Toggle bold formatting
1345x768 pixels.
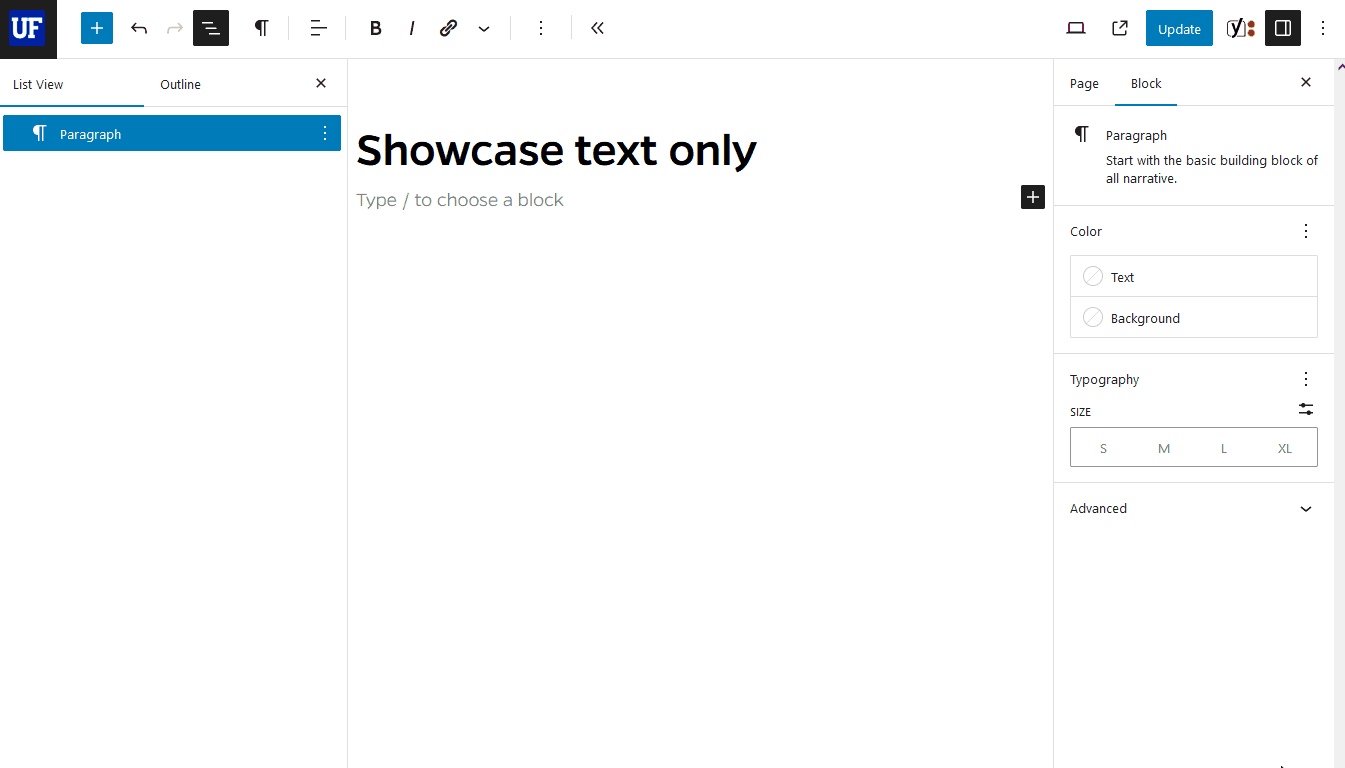(x=375, y=28)
